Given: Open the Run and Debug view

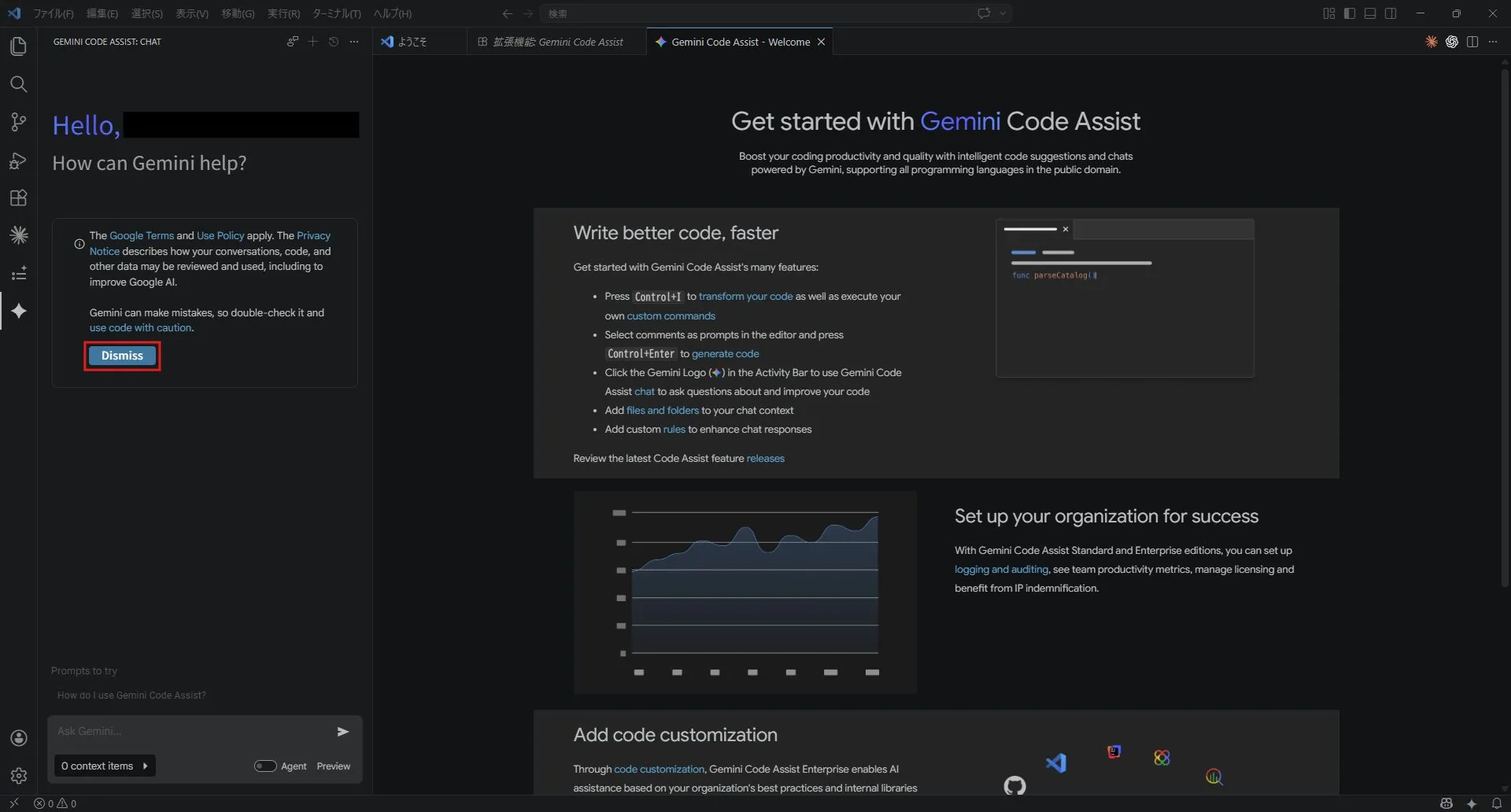Looking at the screenshot, I should [18, 160].
